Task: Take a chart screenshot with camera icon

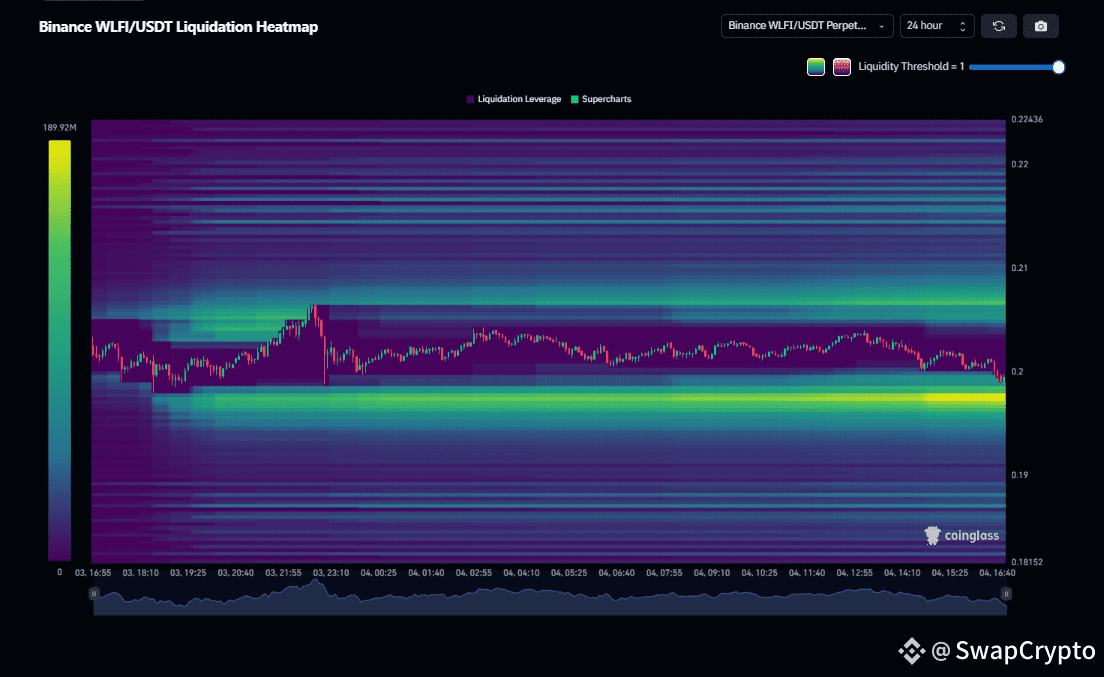Action: pos(1040,26)
